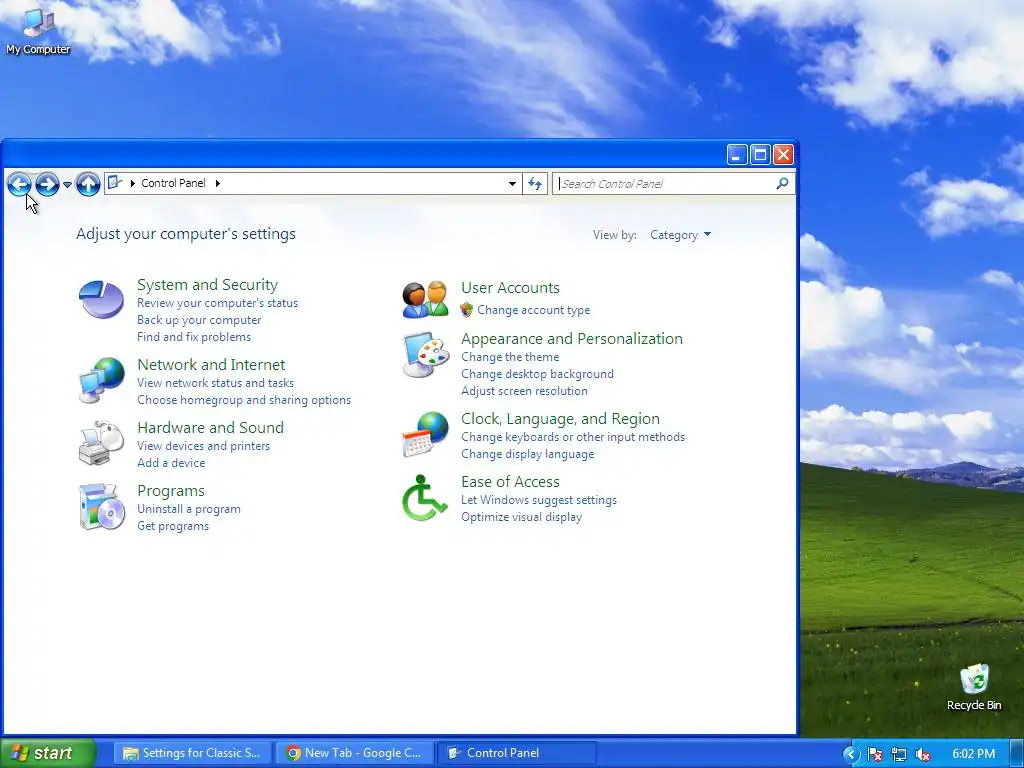The image size is (1024, 768).
Task: Click Change desktop background
Action: pos(537,374)
